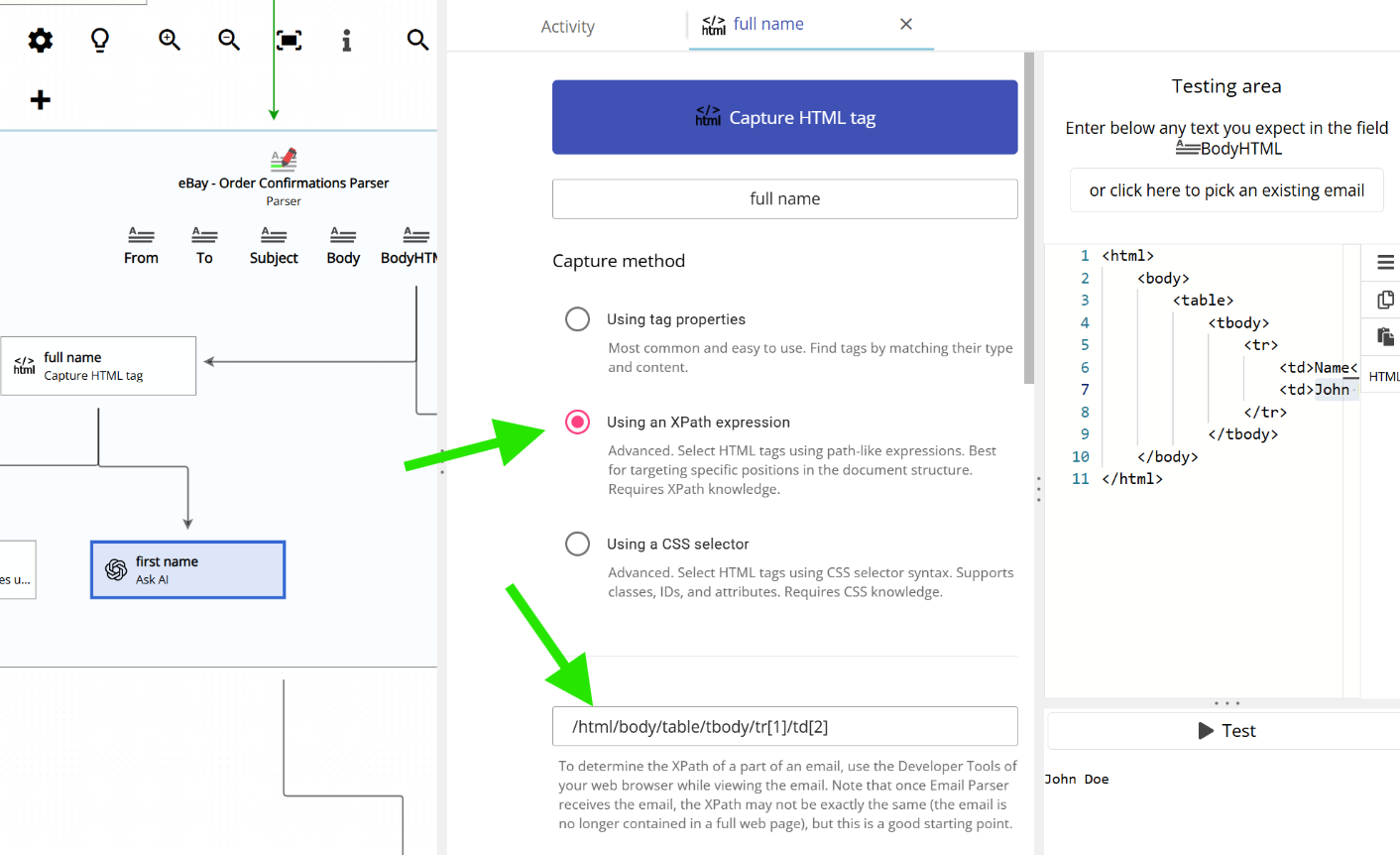The image size is (1400, 855).
Task: Fit the diagram to the screen
Action: pyautogui.click(x=289, y=40)
